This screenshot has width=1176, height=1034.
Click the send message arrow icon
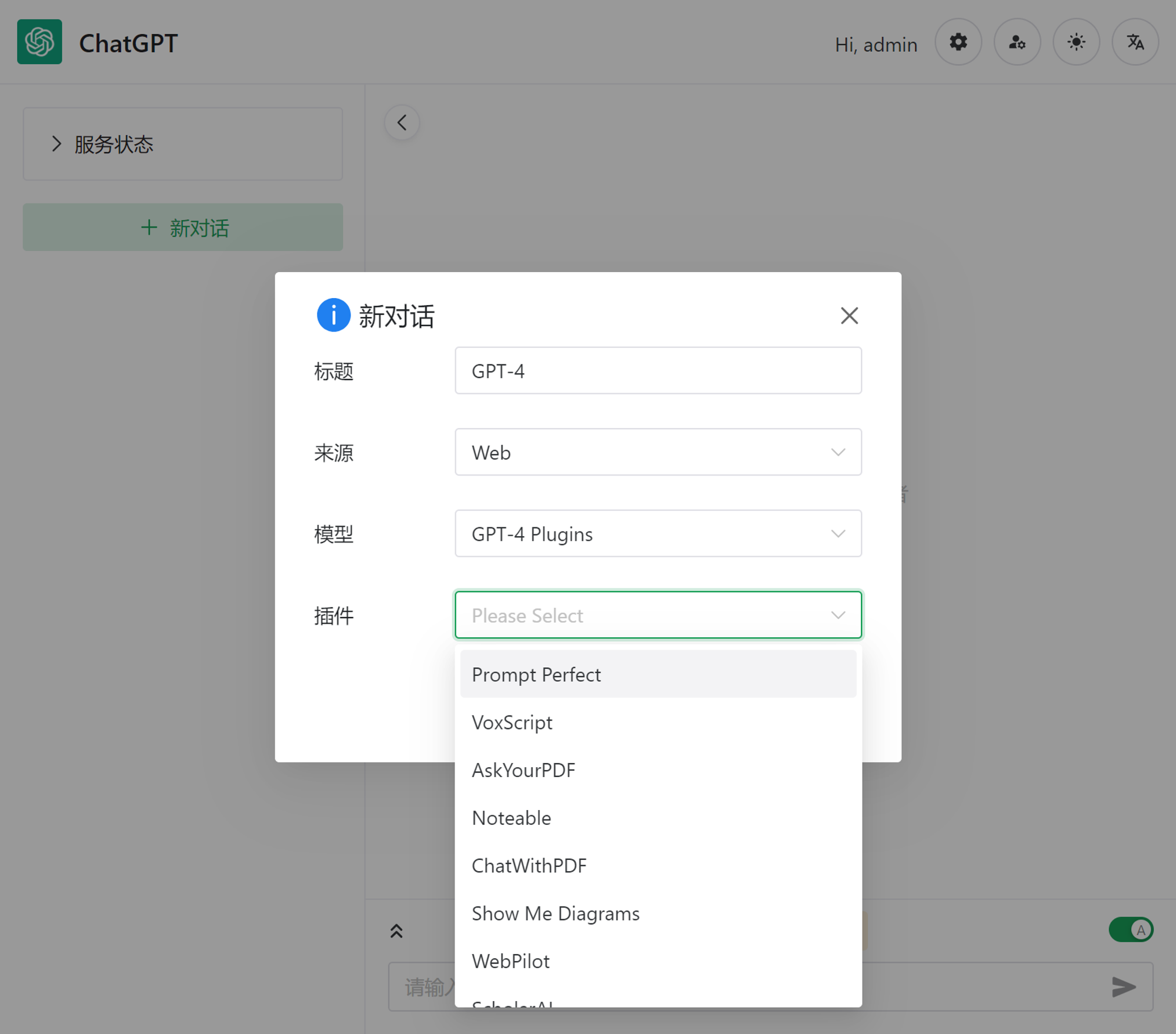(x=1123, y=986)
